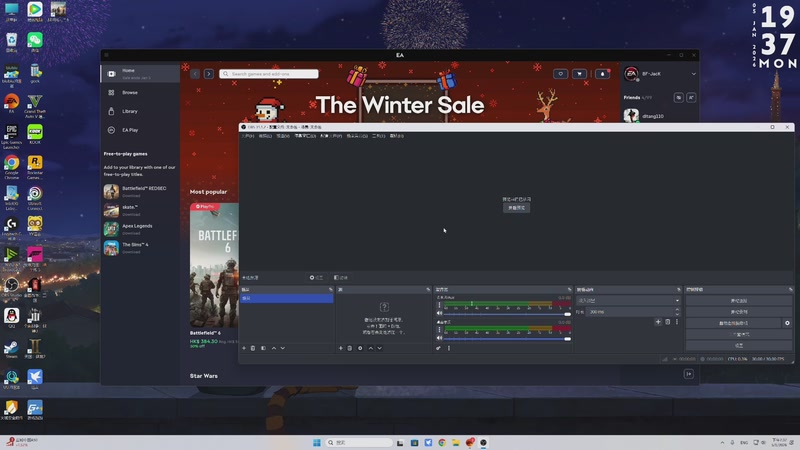The height and width of the screenshot is (450, 800).
Task: Select The Sims 4 in EA free-to-play list
Action: (140, 247)
